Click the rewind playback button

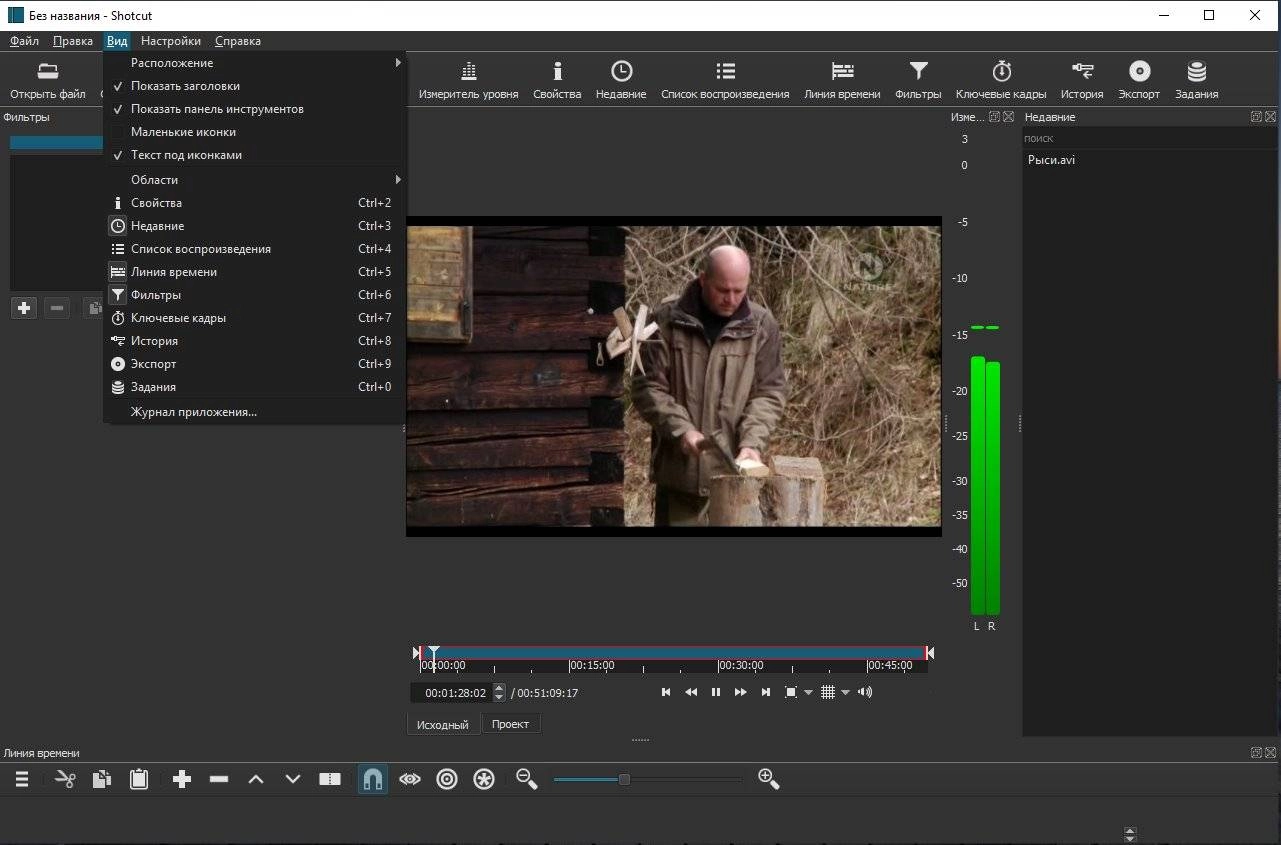coord(691,692)
